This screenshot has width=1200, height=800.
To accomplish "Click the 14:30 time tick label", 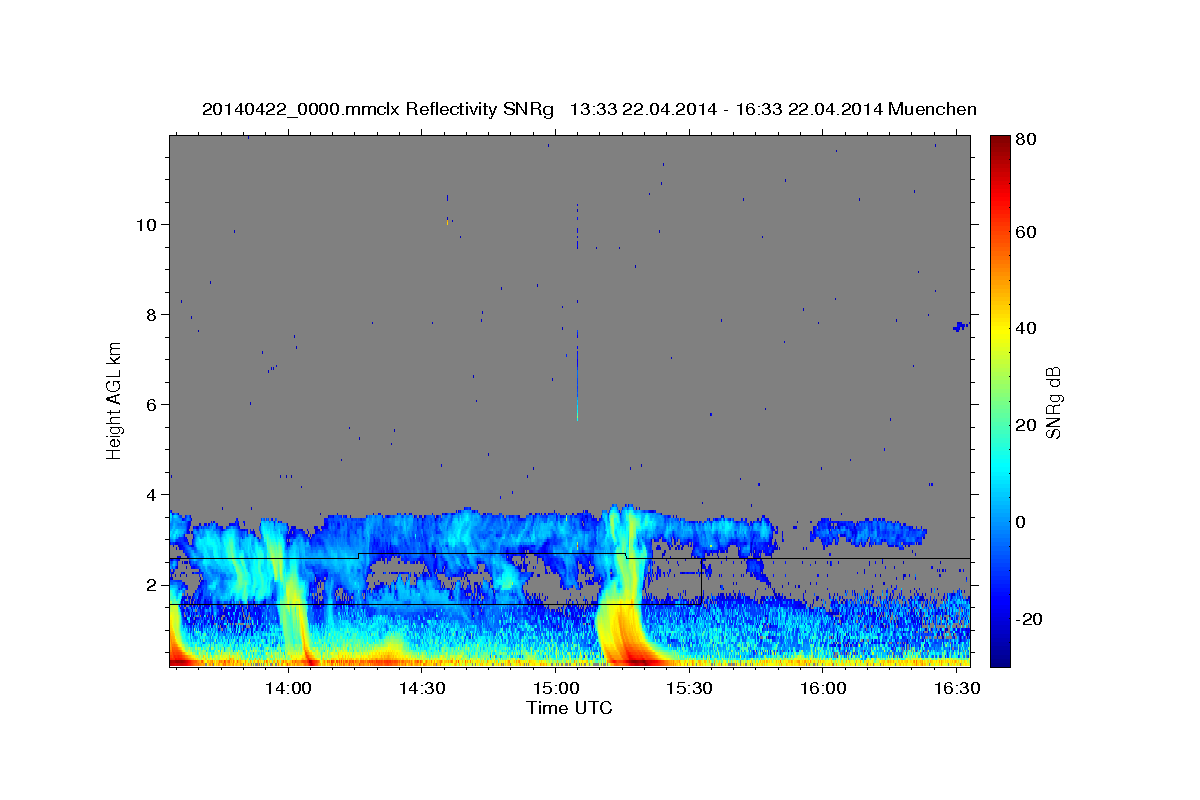I will 423,689.
